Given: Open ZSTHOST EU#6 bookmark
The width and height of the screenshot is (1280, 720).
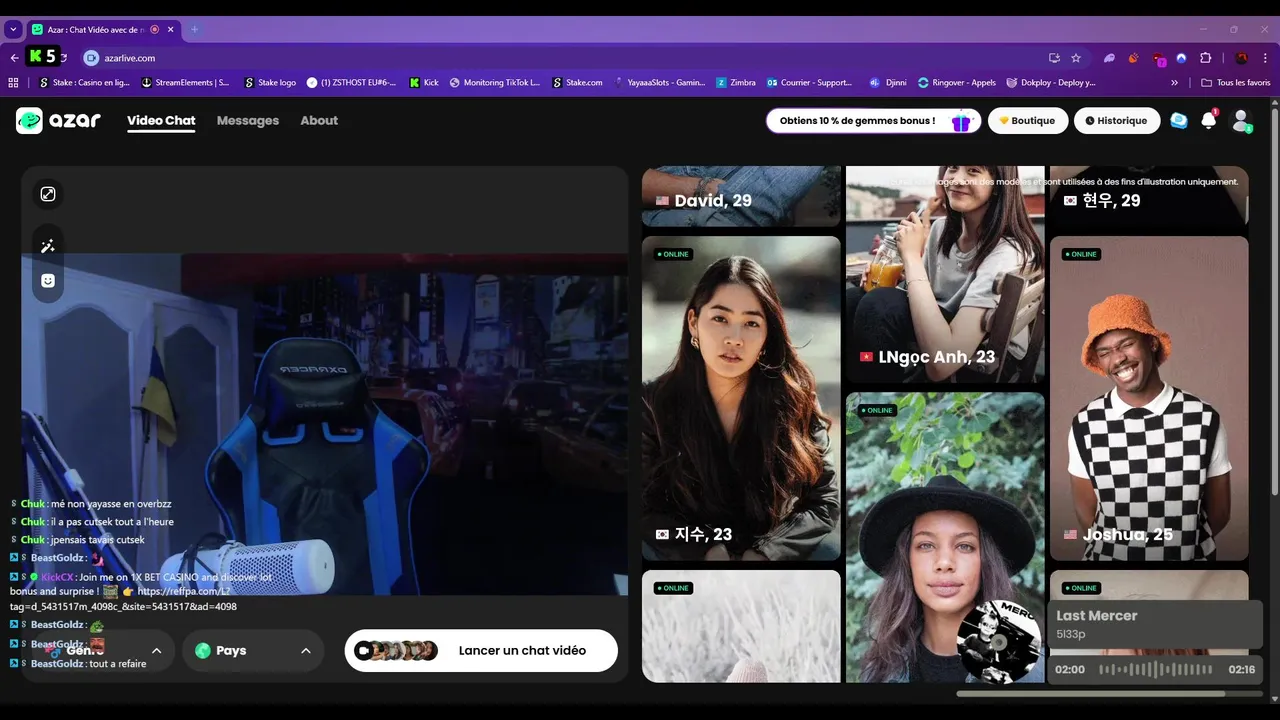Looking at the screenshot, I should [352, 83].
